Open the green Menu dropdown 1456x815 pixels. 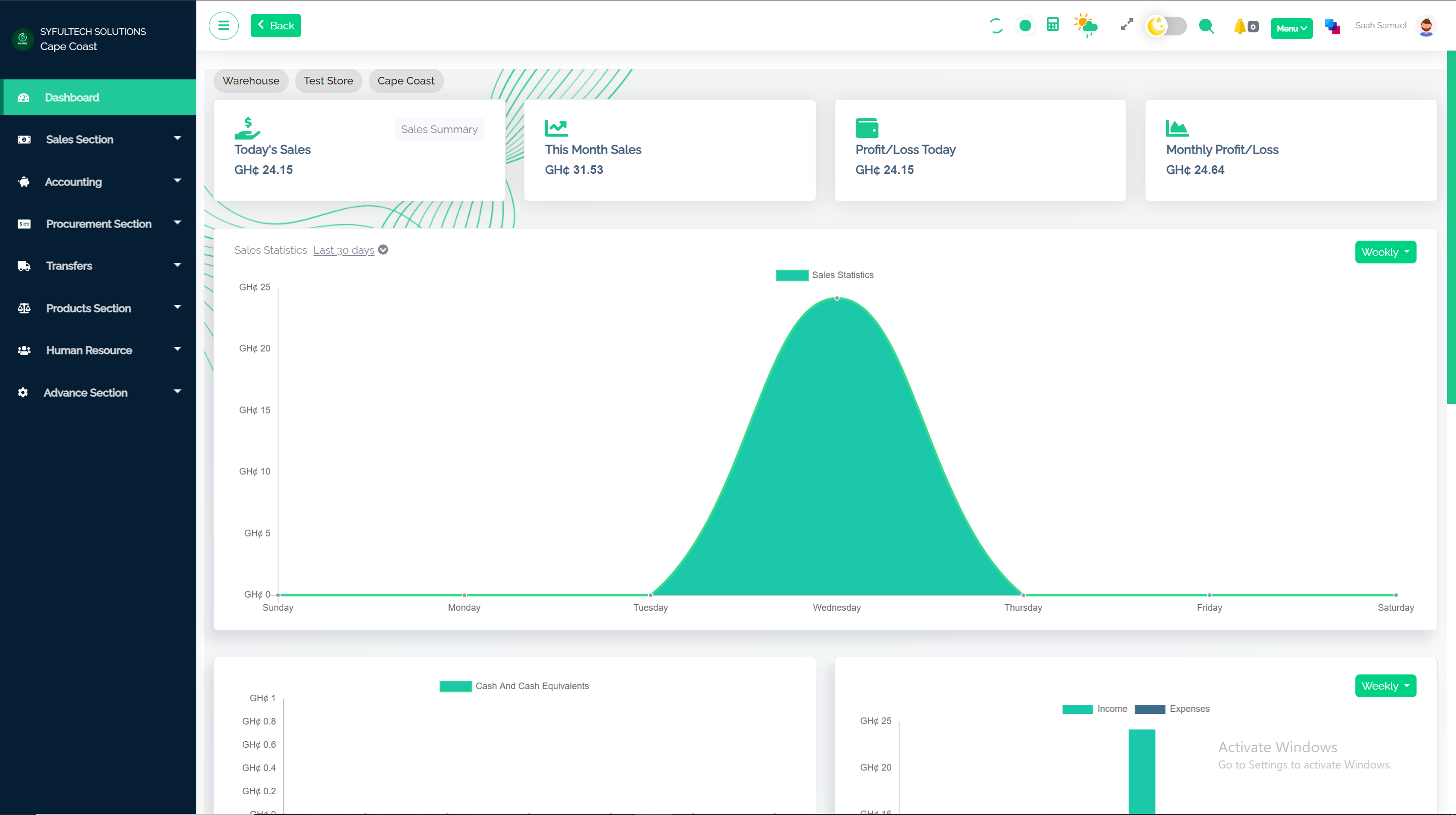click(x=1291, y=28)
